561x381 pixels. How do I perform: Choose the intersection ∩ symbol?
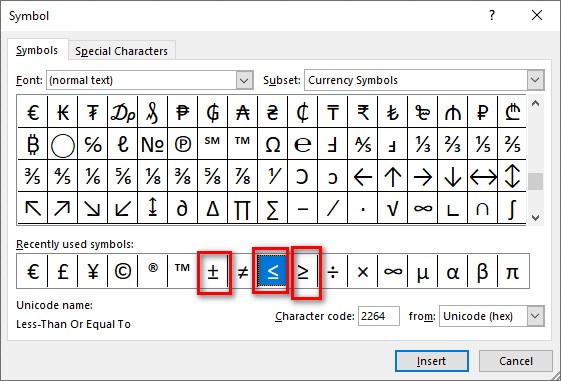click(x=483, y=207)
